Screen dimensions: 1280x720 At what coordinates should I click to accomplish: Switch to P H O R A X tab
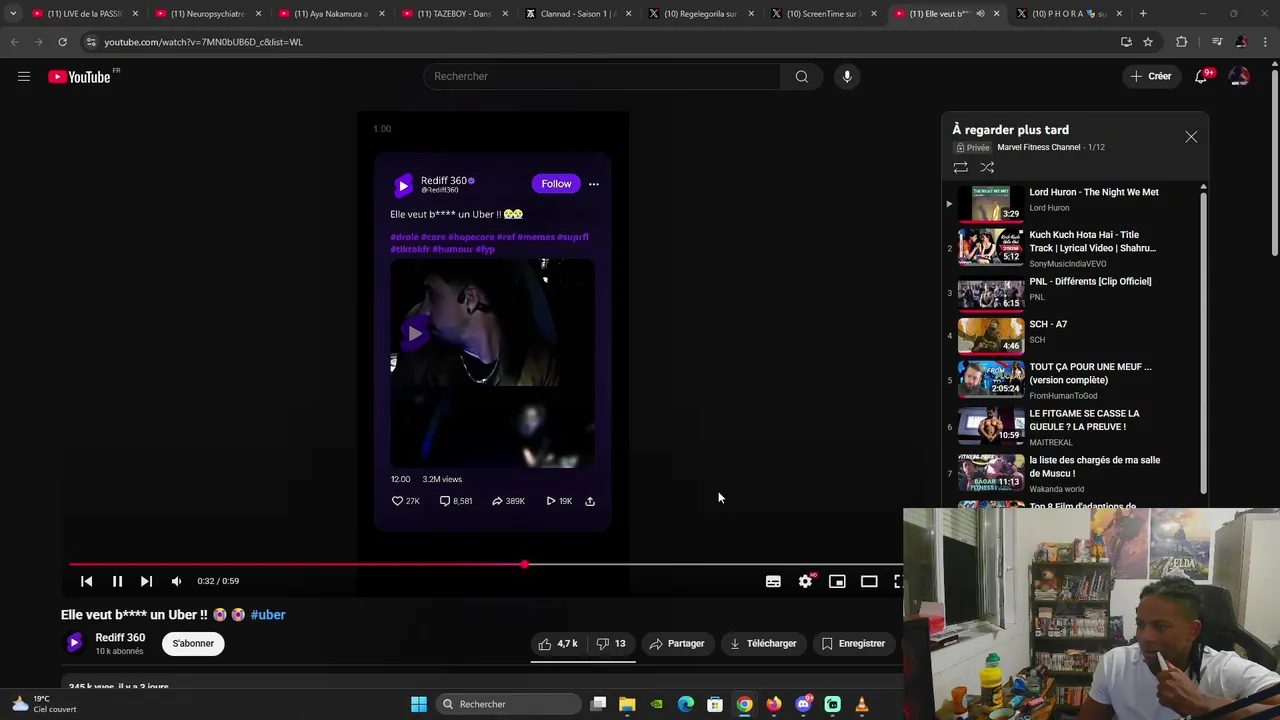[x=1069, y=14]
